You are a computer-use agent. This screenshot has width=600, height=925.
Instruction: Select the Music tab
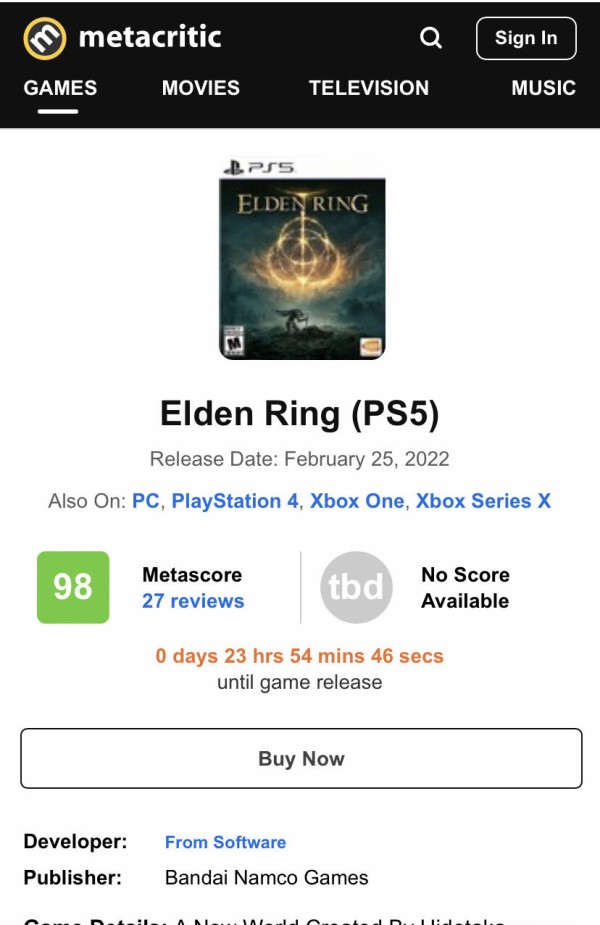(x=543, y=88)
